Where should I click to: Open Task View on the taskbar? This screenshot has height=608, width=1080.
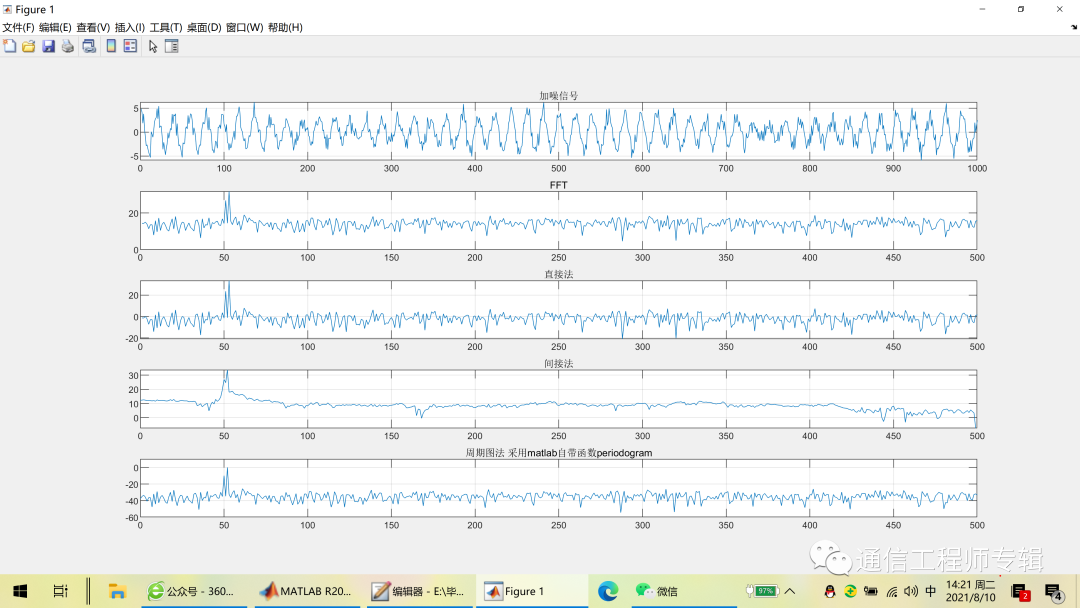pos(61,591)
